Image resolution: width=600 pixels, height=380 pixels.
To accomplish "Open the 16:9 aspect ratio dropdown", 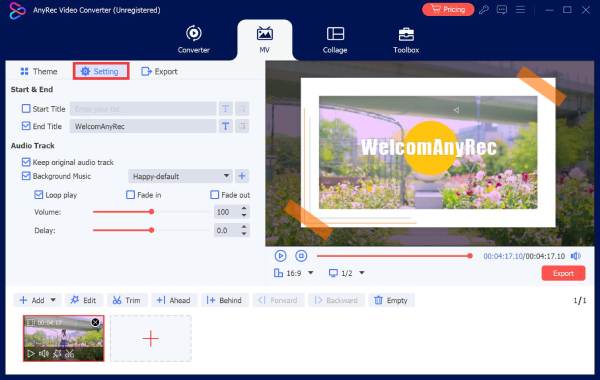I will 293,273.
